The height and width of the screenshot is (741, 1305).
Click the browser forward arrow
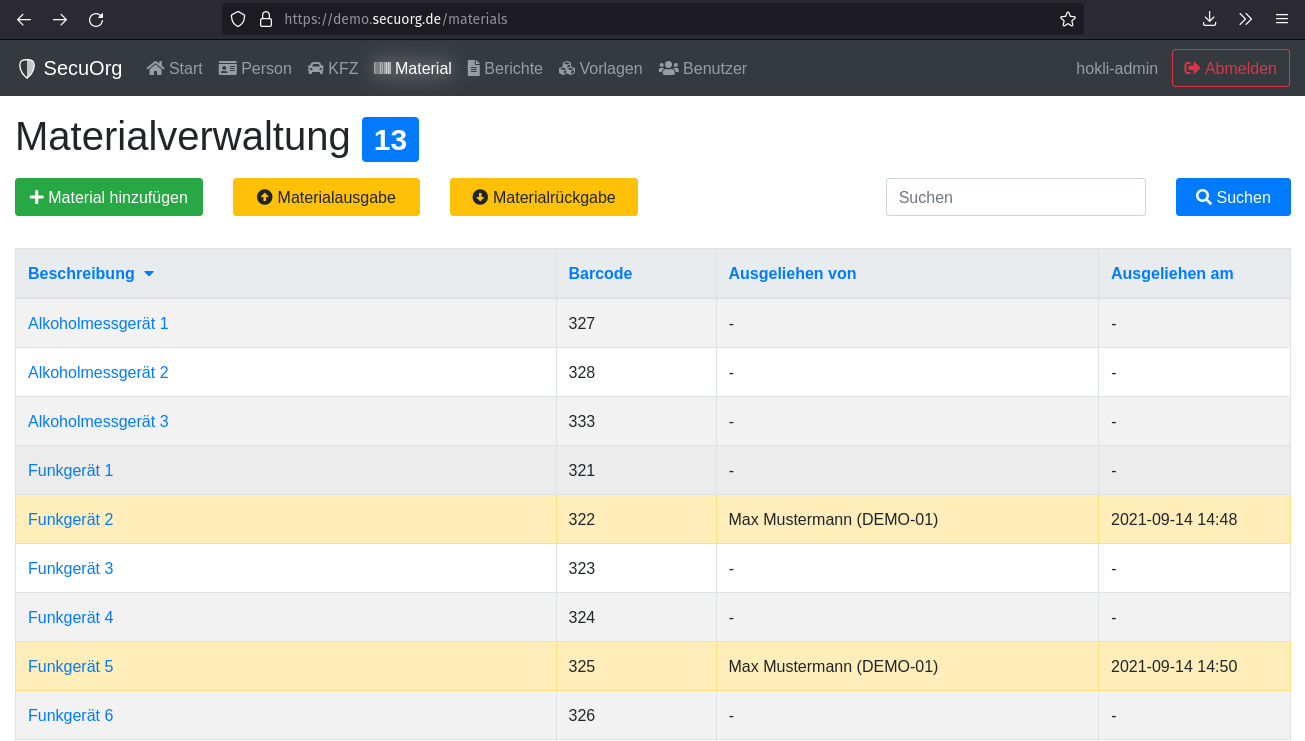tap(60, 19)
